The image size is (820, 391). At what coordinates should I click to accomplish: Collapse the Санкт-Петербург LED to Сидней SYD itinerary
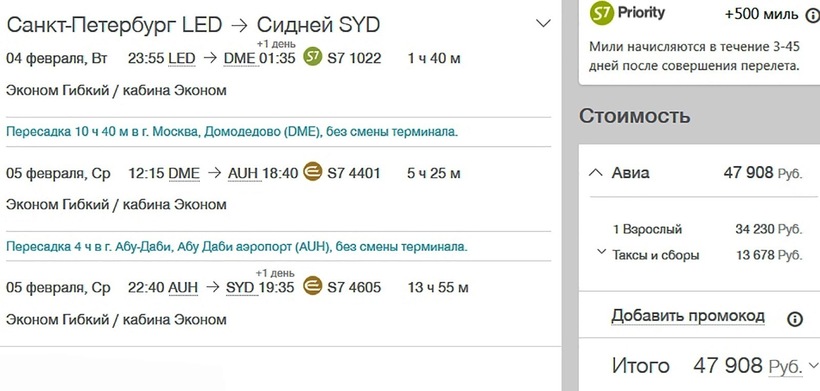(x=543, y=24)
